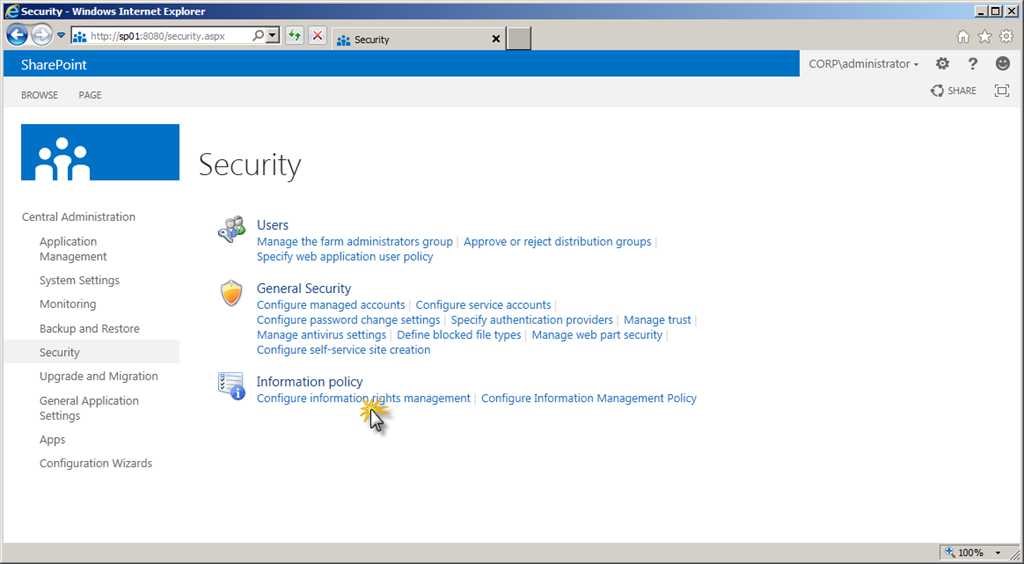The width and height of the screenshot is (1024, 564).
Task: Open Configure managed accounts link
Action: click(x=330, y=305)
